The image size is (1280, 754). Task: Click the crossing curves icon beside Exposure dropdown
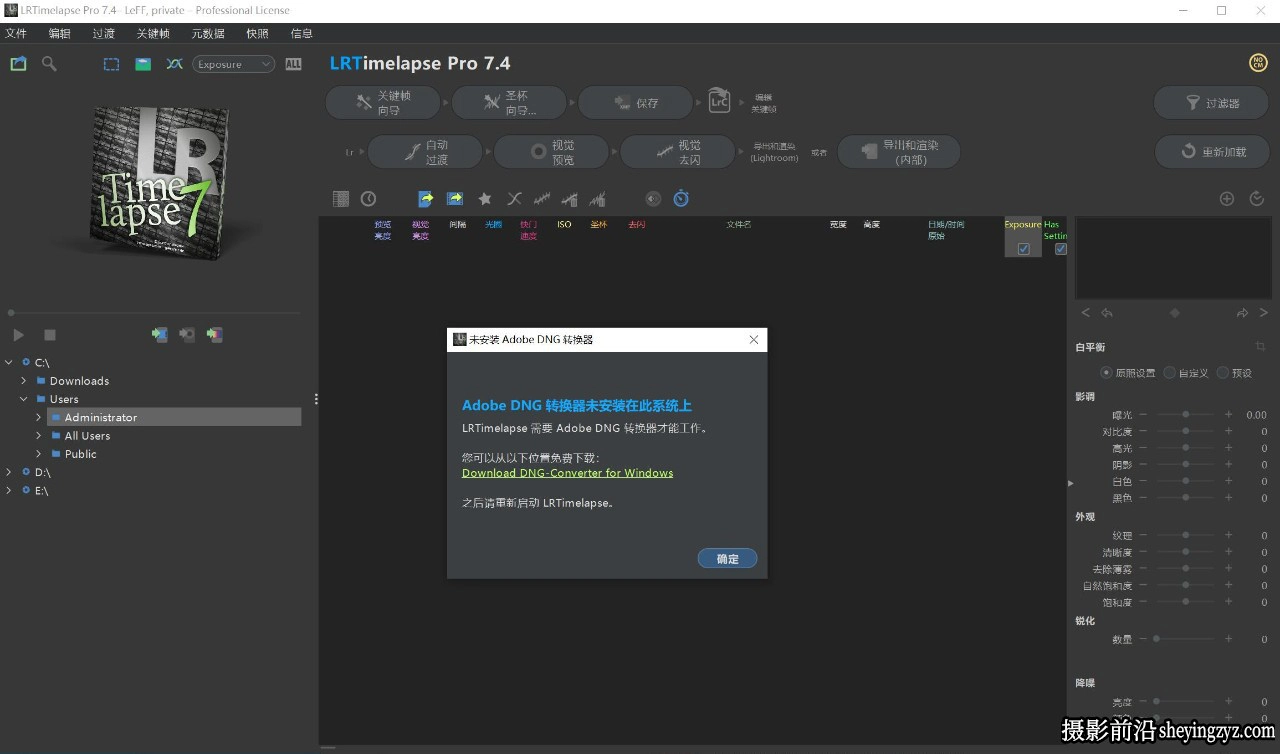coord(174,64)
